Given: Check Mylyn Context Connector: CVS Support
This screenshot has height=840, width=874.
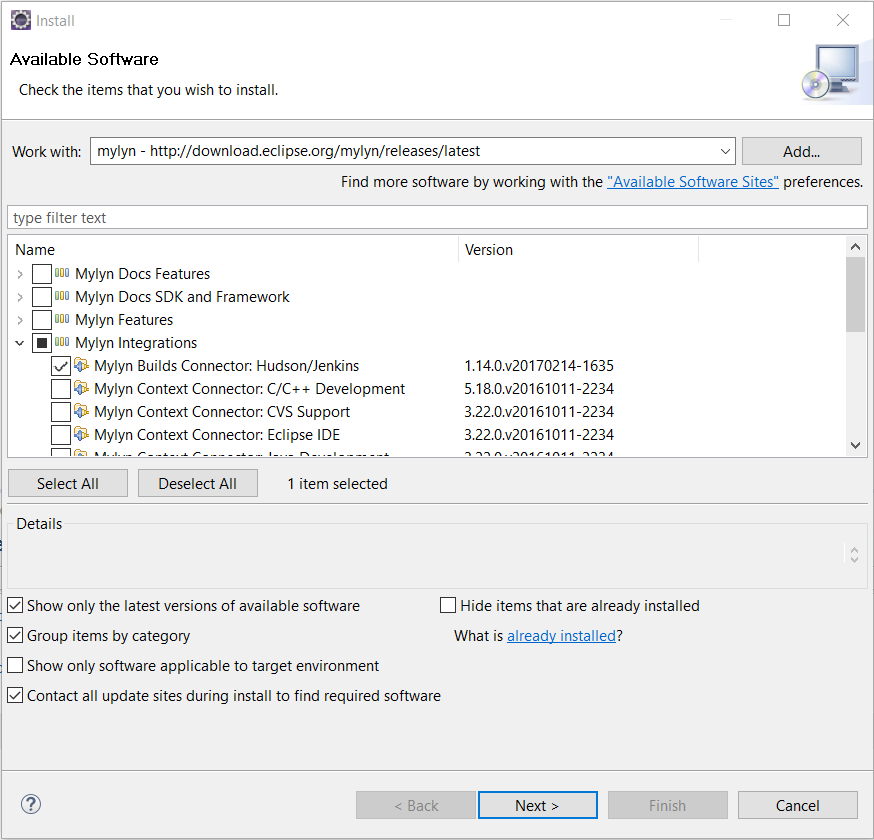Looking at the screenshot, I should coord(61,412).
